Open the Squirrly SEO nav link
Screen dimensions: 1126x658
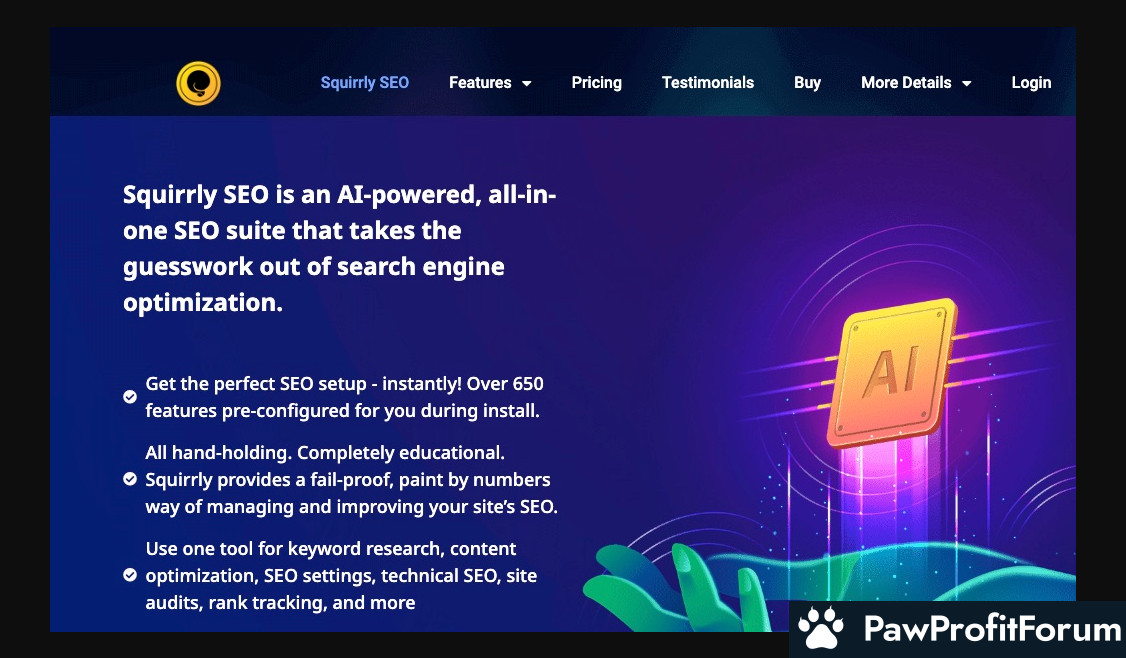(x=364, y=83)
